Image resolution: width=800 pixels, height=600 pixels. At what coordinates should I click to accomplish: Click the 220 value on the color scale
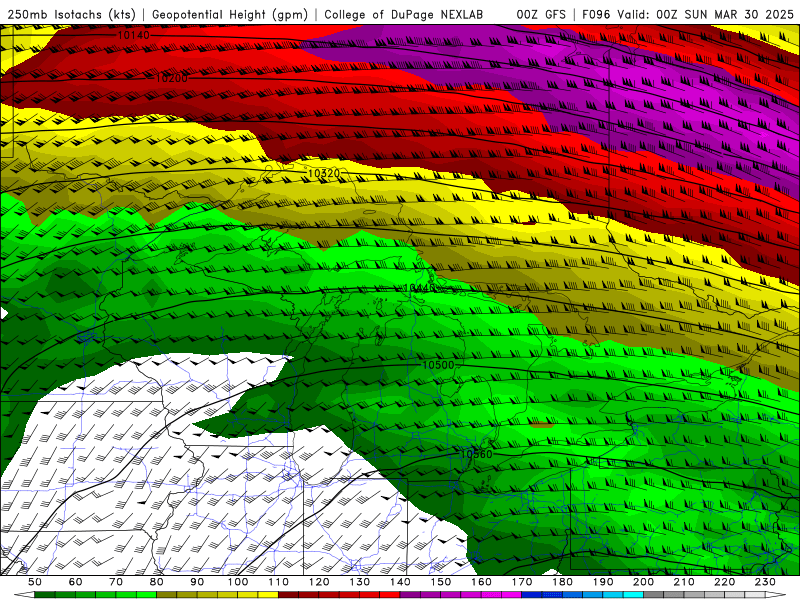(724, 582)
